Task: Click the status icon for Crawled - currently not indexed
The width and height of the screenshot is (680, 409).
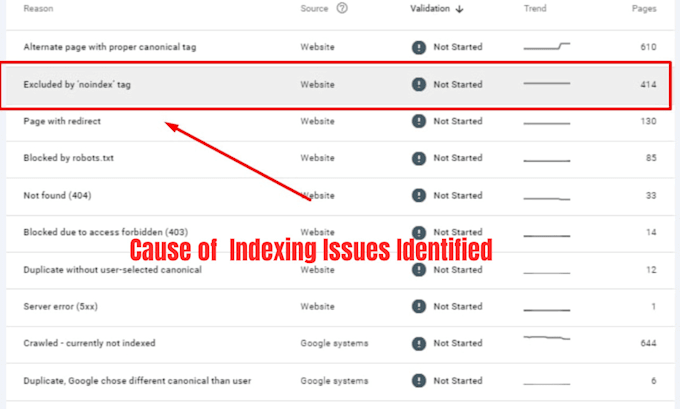Action: (x=418, y=344)
